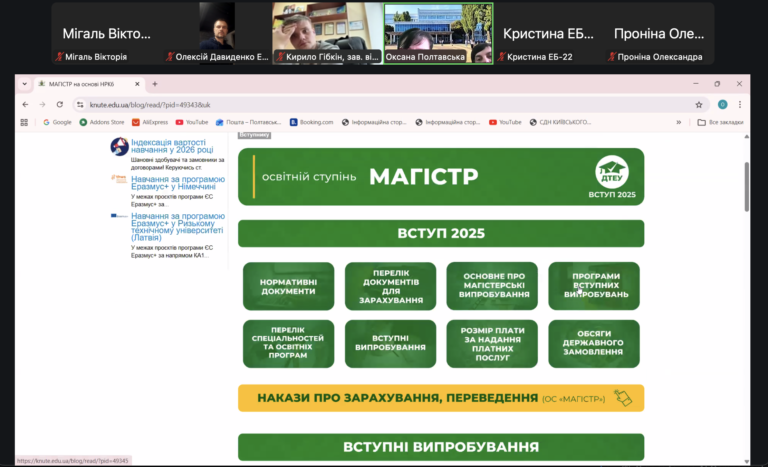Open the 'Накази про зарахування, переведення' yellow banner

(441, 398)
